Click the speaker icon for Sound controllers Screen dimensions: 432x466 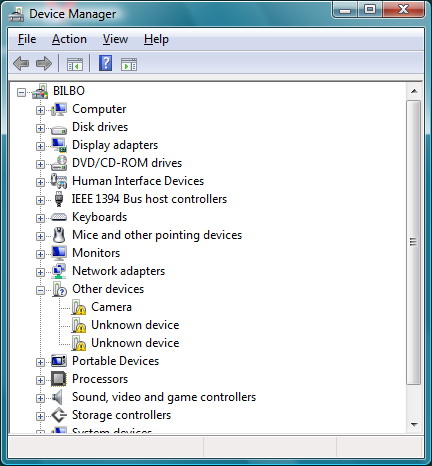pos(57,397)
